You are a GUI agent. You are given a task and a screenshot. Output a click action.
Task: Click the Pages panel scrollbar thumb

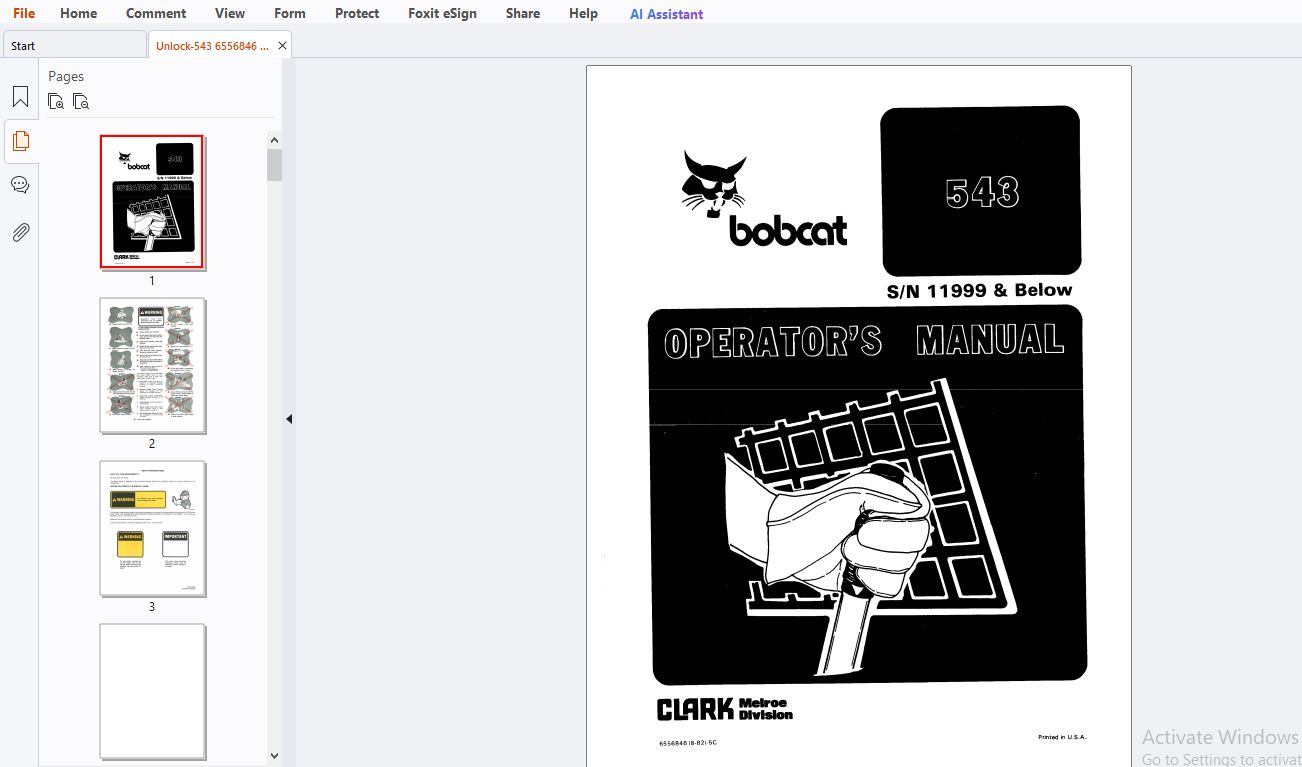coord(274,165)
